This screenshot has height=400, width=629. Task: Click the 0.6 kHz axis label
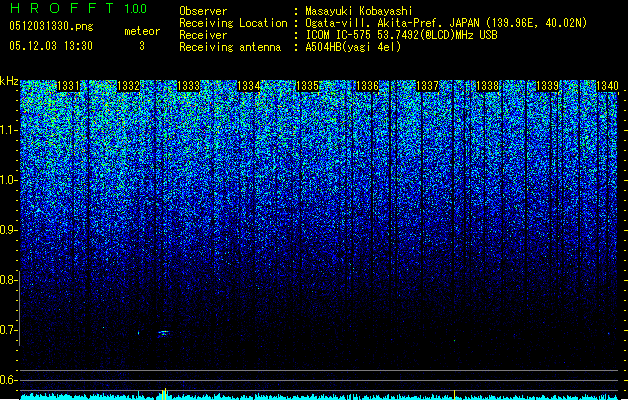click(x=8, y=380)
